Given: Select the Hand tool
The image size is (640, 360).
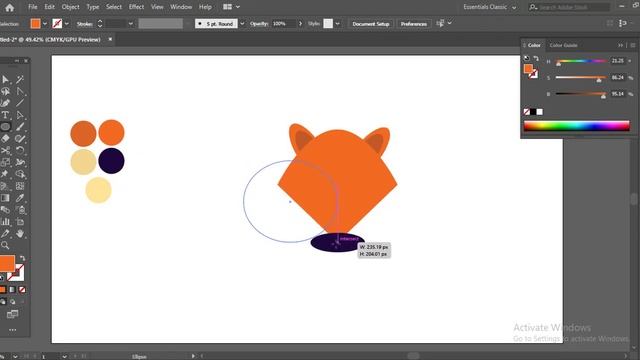Looking at the screenshot, I should (x=20, y=233).
